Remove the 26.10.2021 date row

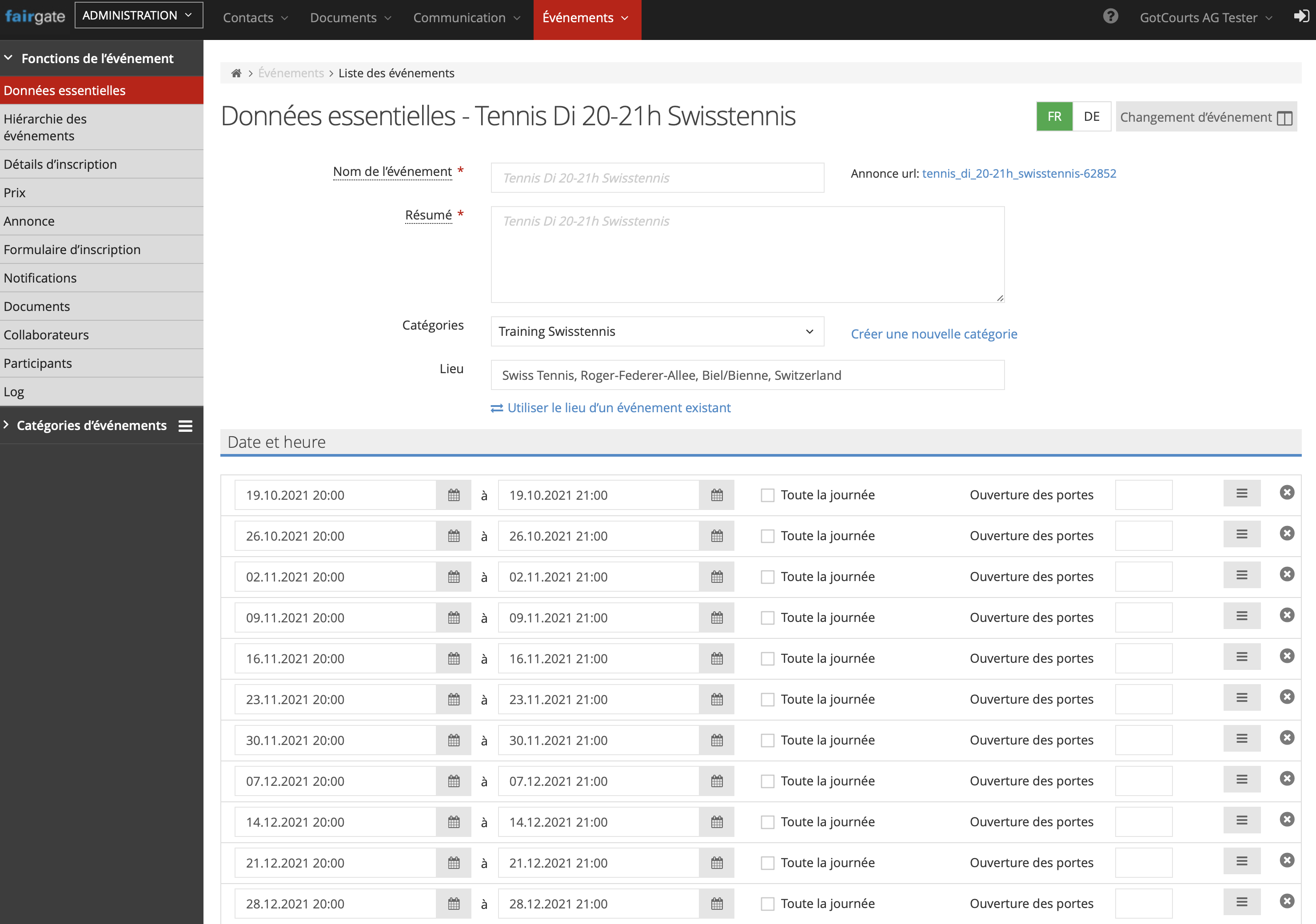tap(1287, 533)
